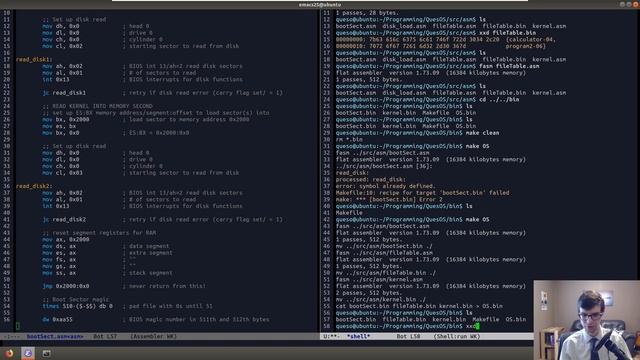Viewport: 640px width, 360px height.
Task: Click the 'mv ../src/asm/fileTable.bin ./' line
Action: coord(386,273)
